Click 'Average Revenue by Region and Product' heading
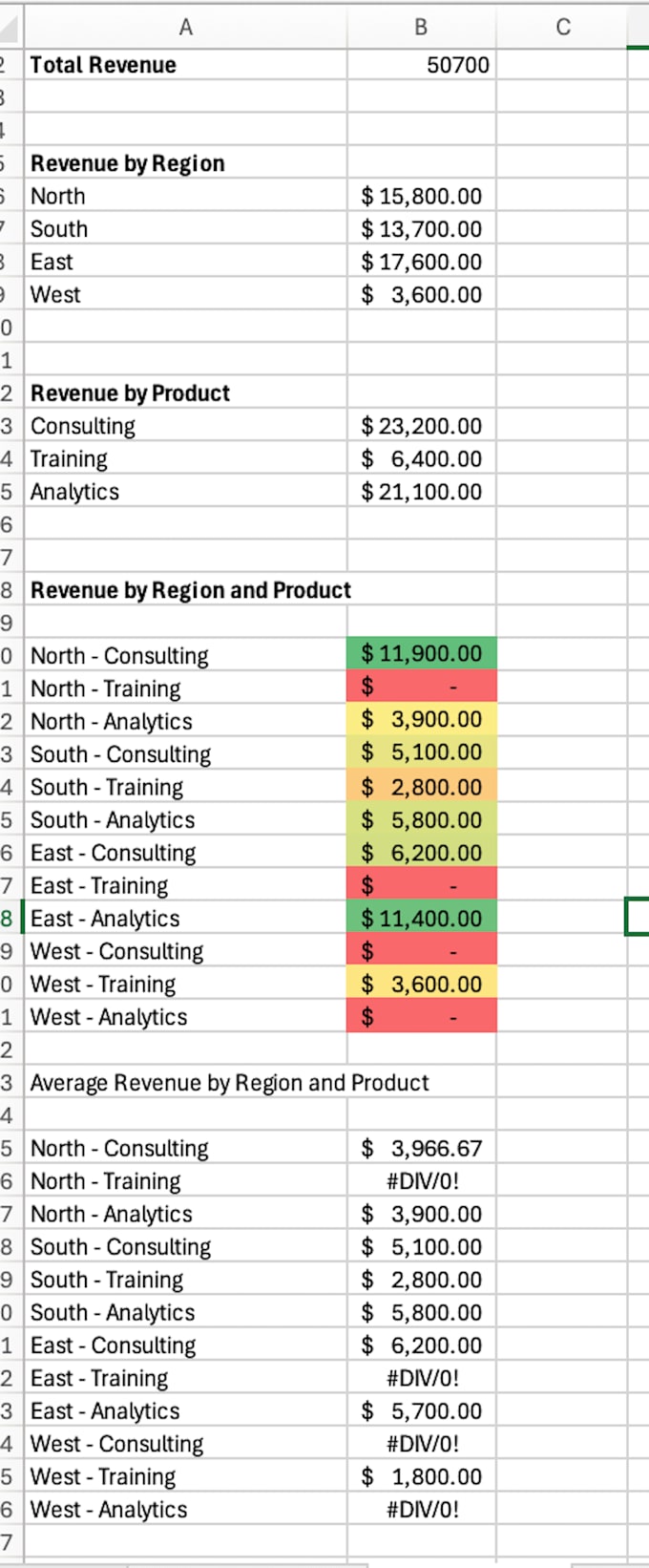The height and width of the screenshot is (1568, 649). point(229,1083)
